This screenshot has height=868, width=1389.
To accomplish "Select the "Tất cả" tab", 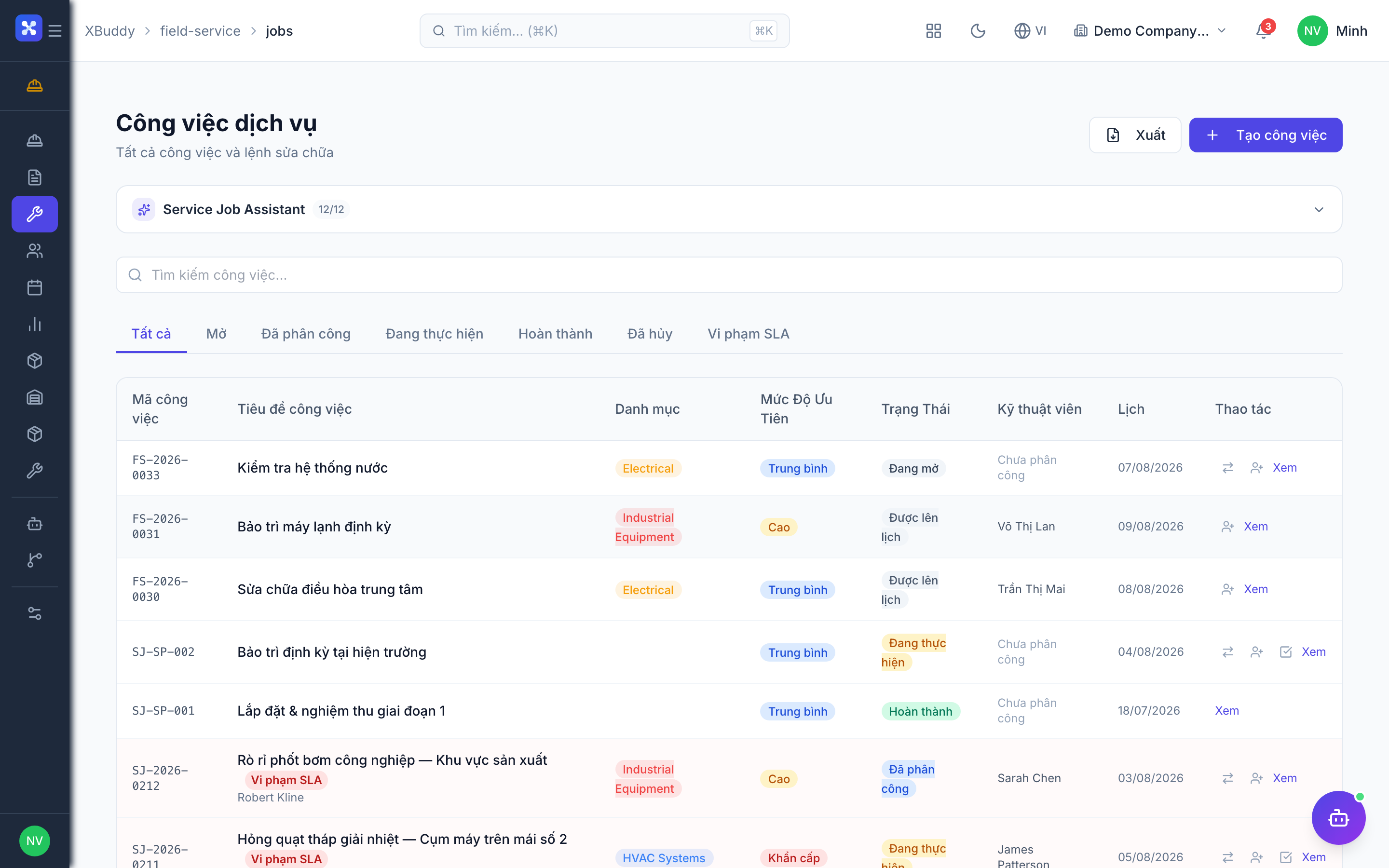I will point(151,334).
